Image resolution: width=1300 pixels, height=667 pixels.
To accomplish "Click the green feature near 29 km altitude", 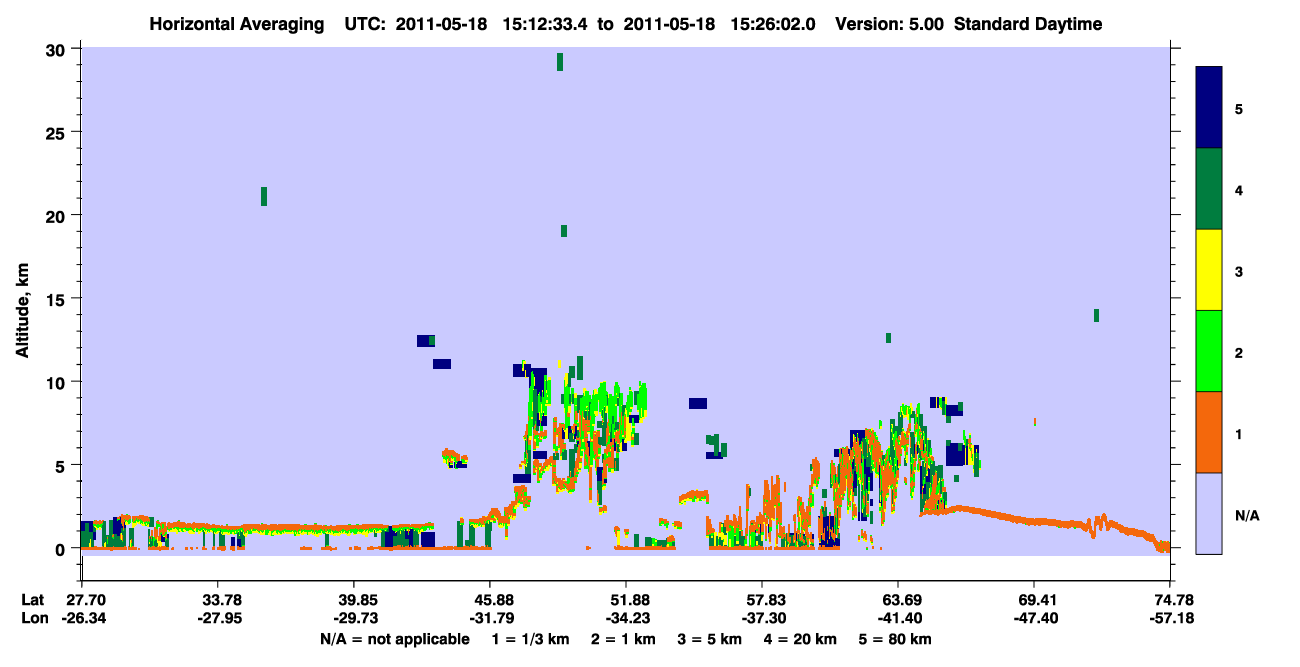I will coord(560,61).
